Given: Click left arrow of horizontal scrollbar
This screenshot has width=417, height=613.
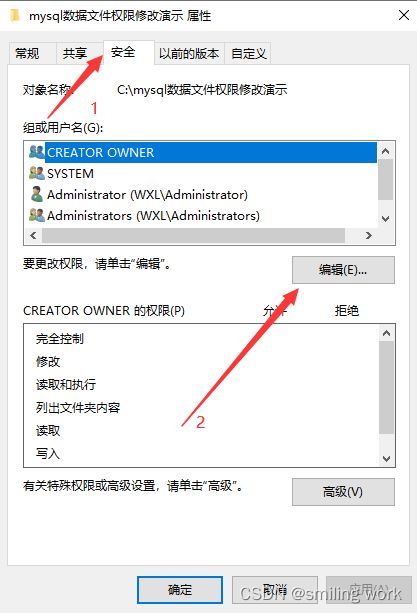Looking at the screenshot, I should [x=33, y=235].
